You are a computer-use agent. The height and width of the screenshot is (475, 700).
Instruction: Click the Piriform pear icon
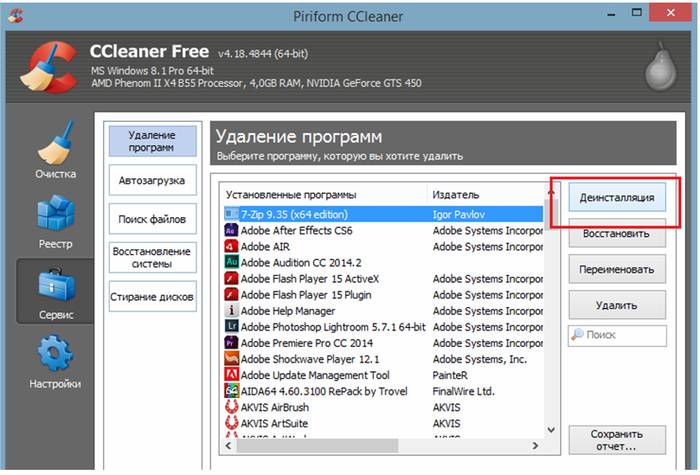tap(660, 67)
